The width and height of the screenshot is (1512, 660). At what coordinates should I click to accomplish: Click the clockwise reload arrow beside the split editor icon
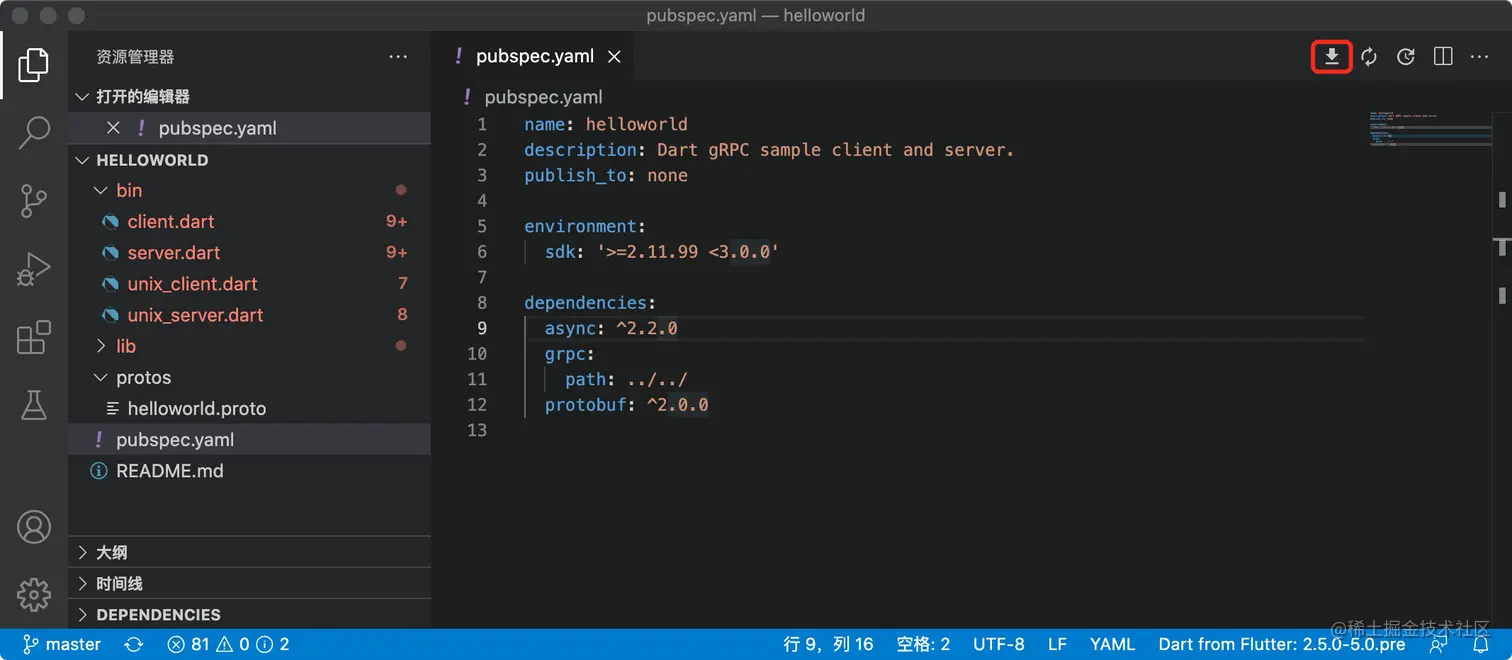click(x=1405, y=57)
